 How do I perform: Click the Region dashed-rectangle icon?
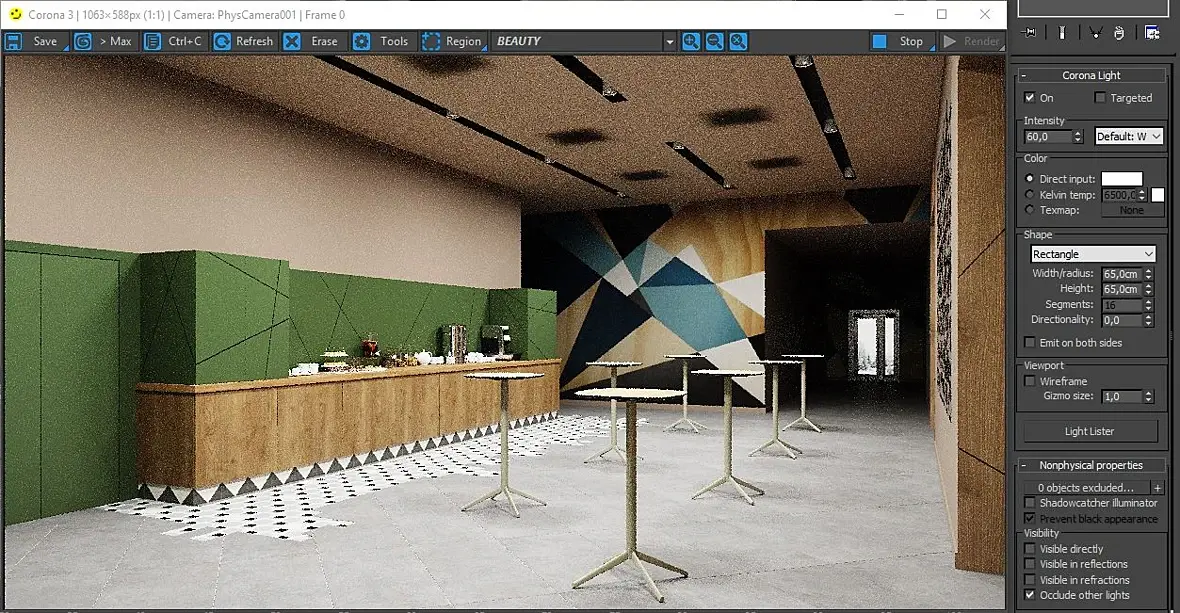point(430,41)
